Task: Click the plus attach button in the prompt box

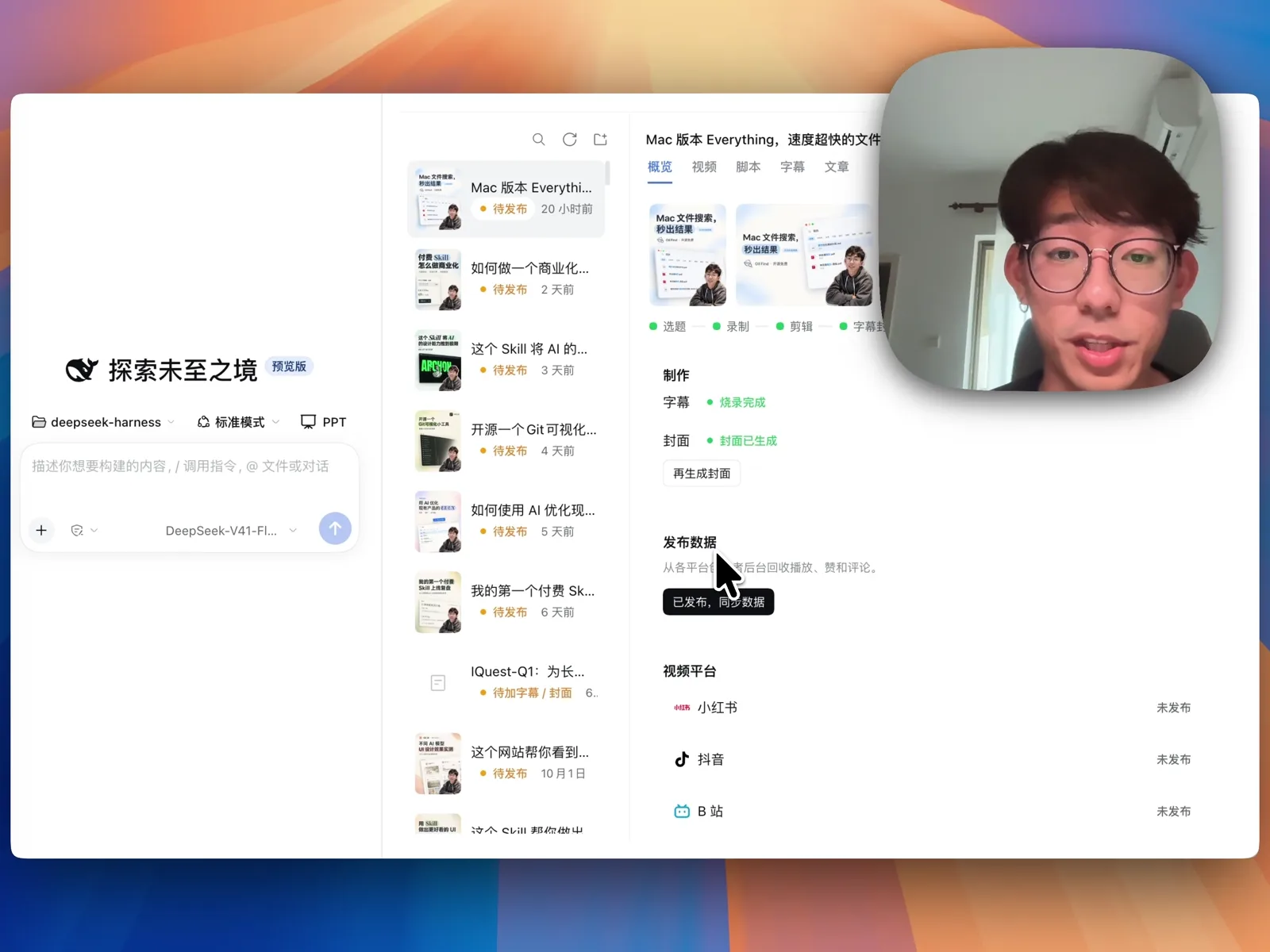Action: pyautogui.click(x=41, y=530)
